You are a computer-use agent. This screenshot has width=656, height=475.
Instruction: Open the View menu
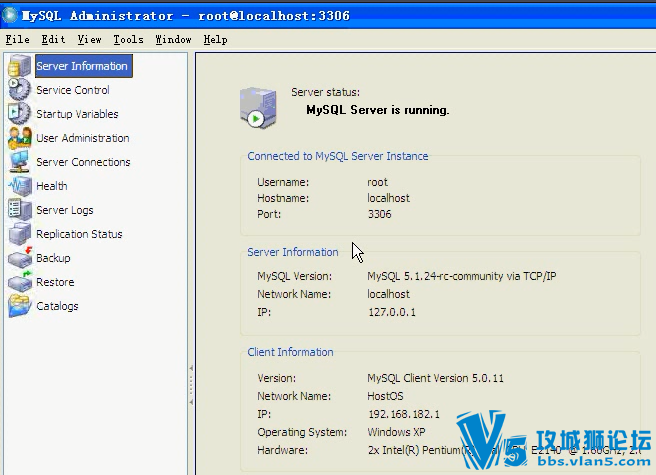[x=89, y=40]
